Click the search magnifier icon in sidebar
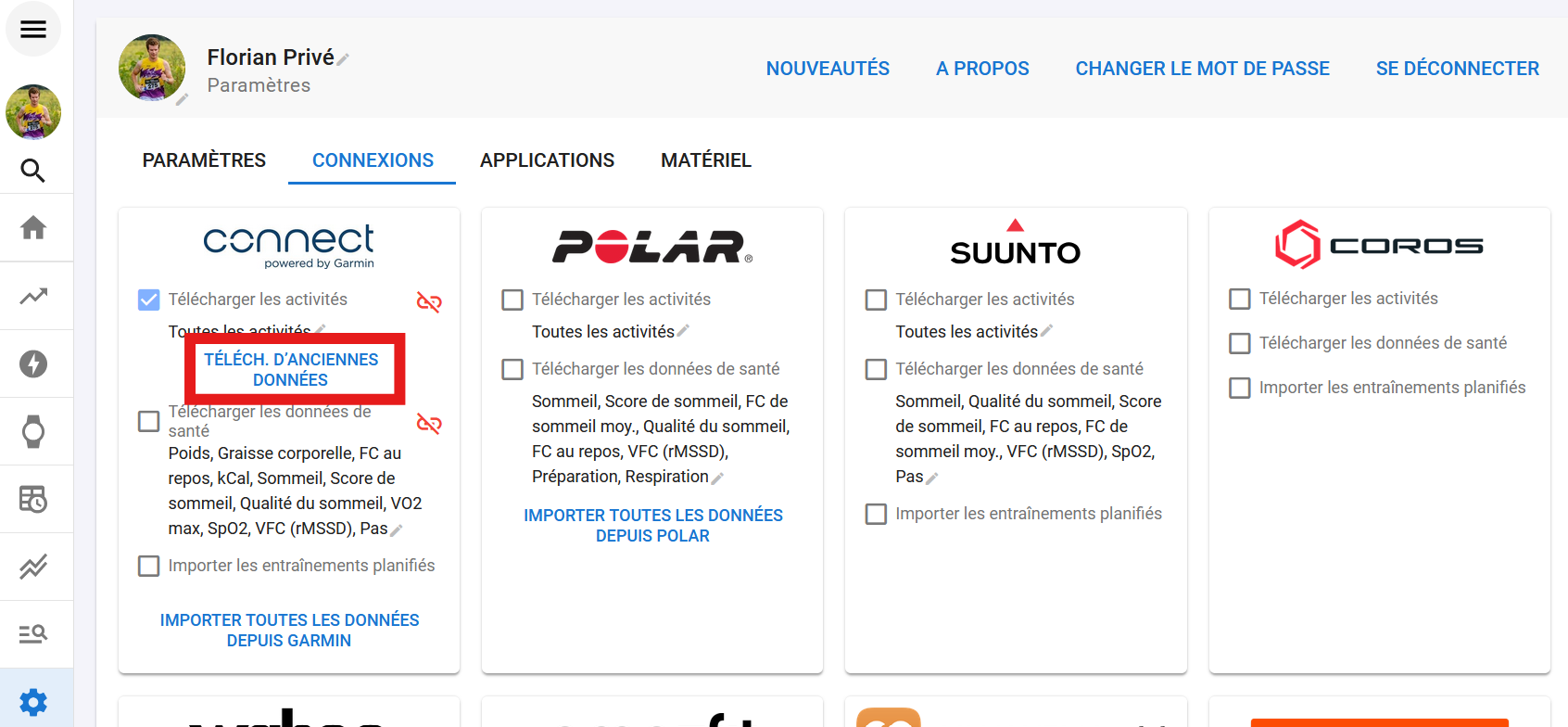This screenshot has width=1568, height=727. tap(33, 171)
